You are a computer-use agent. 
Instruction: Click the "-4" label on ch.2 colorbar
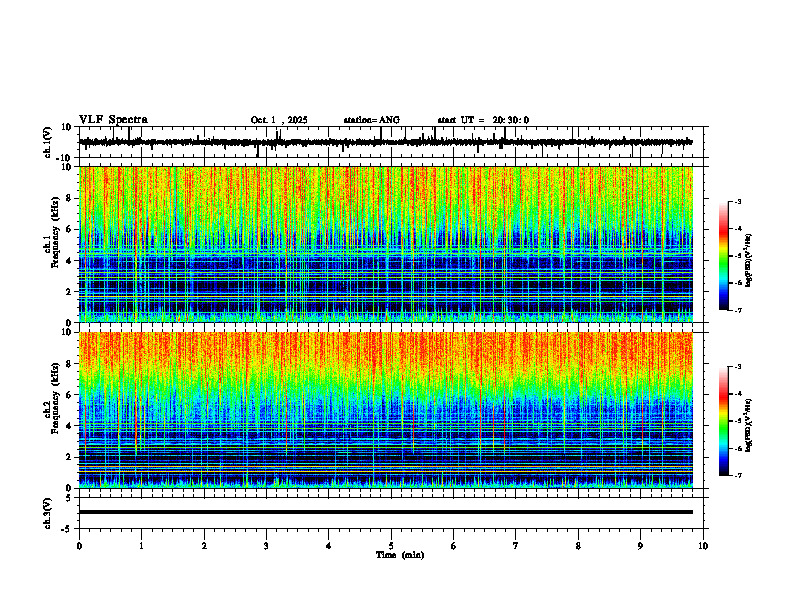point(737,394)
